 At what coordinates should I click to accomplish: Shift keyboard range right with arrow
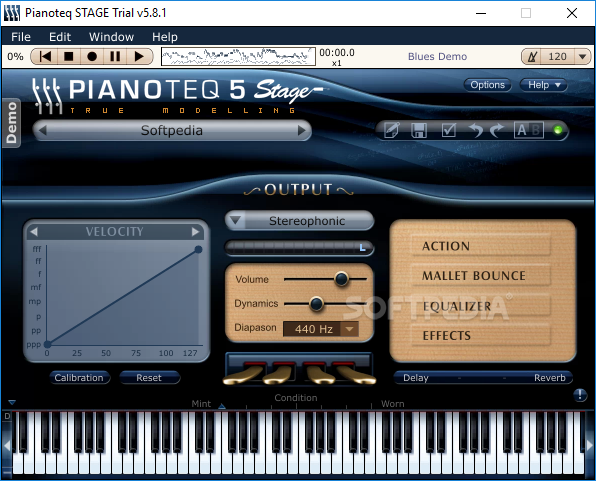click(x=590, y=445)
